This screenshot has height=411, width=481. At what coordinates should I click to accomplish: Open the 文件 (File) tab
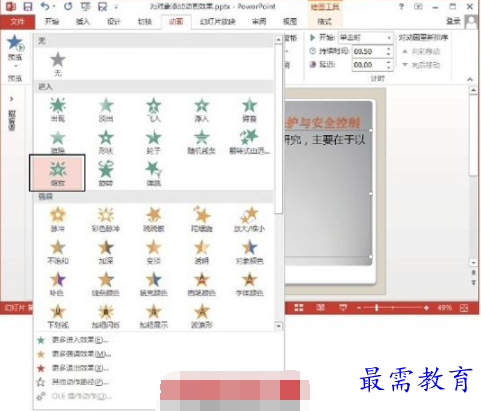[x=17, y=22]
